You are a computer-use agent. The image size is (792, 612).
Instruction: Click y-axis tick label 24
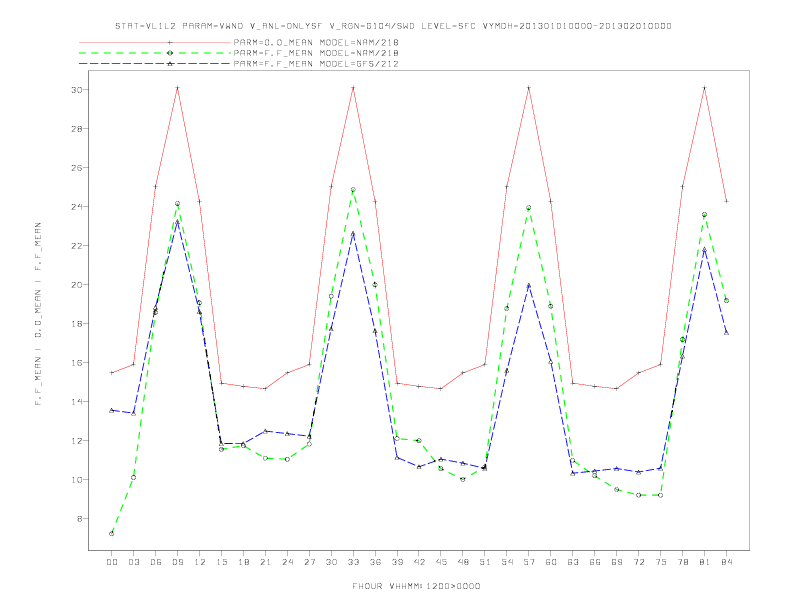(x=77, y=207)
